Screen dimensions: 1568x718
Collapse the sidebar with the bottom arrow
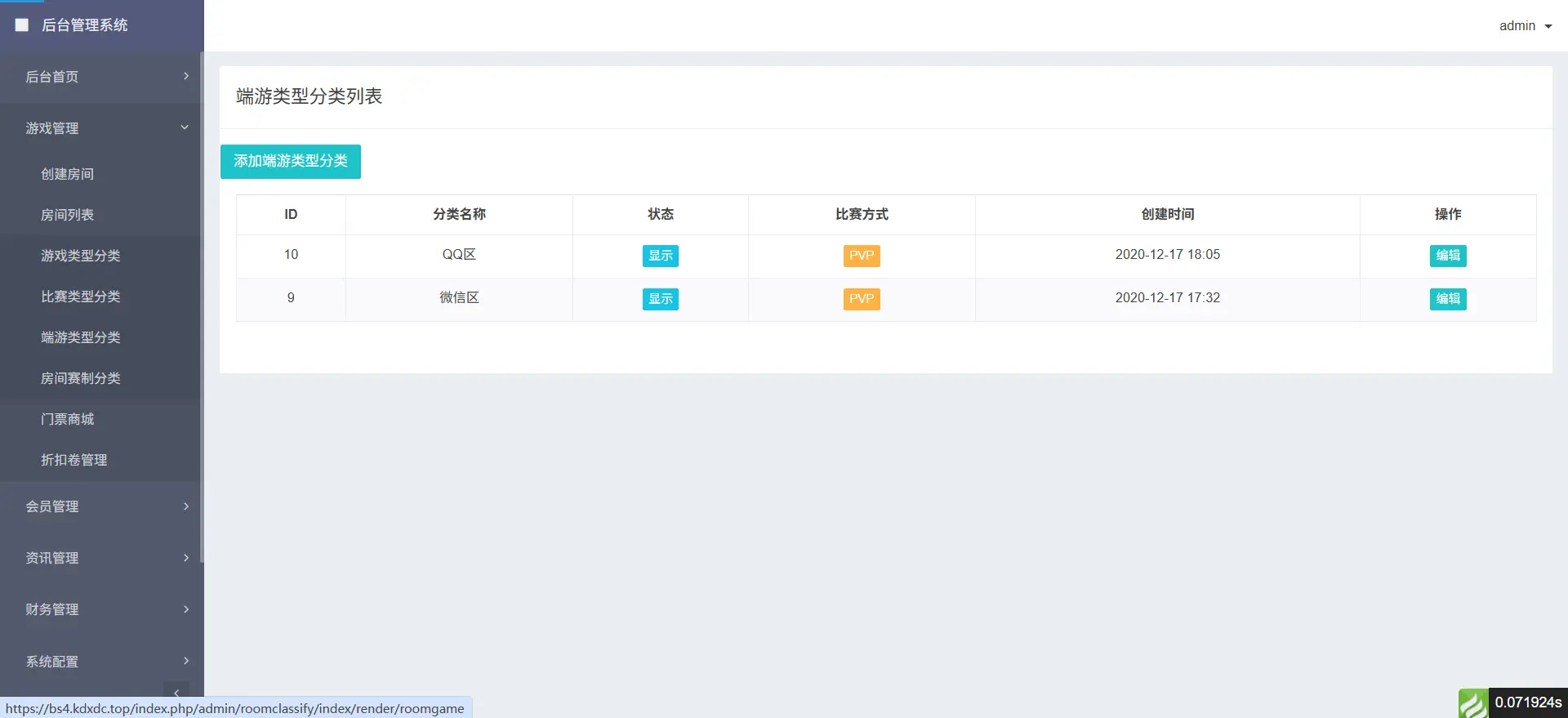(x=176, y=692)
